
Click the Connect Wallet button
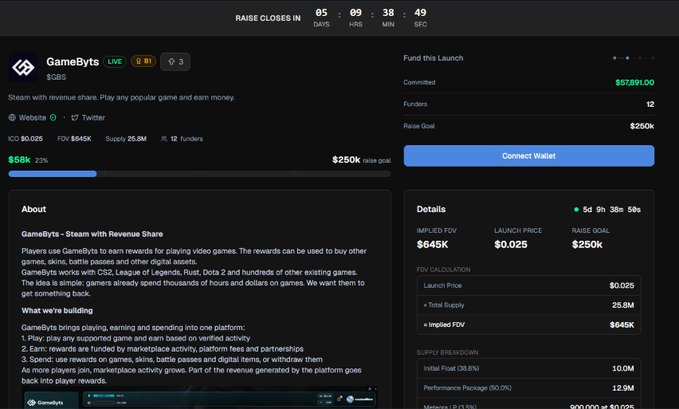point(529,156)
